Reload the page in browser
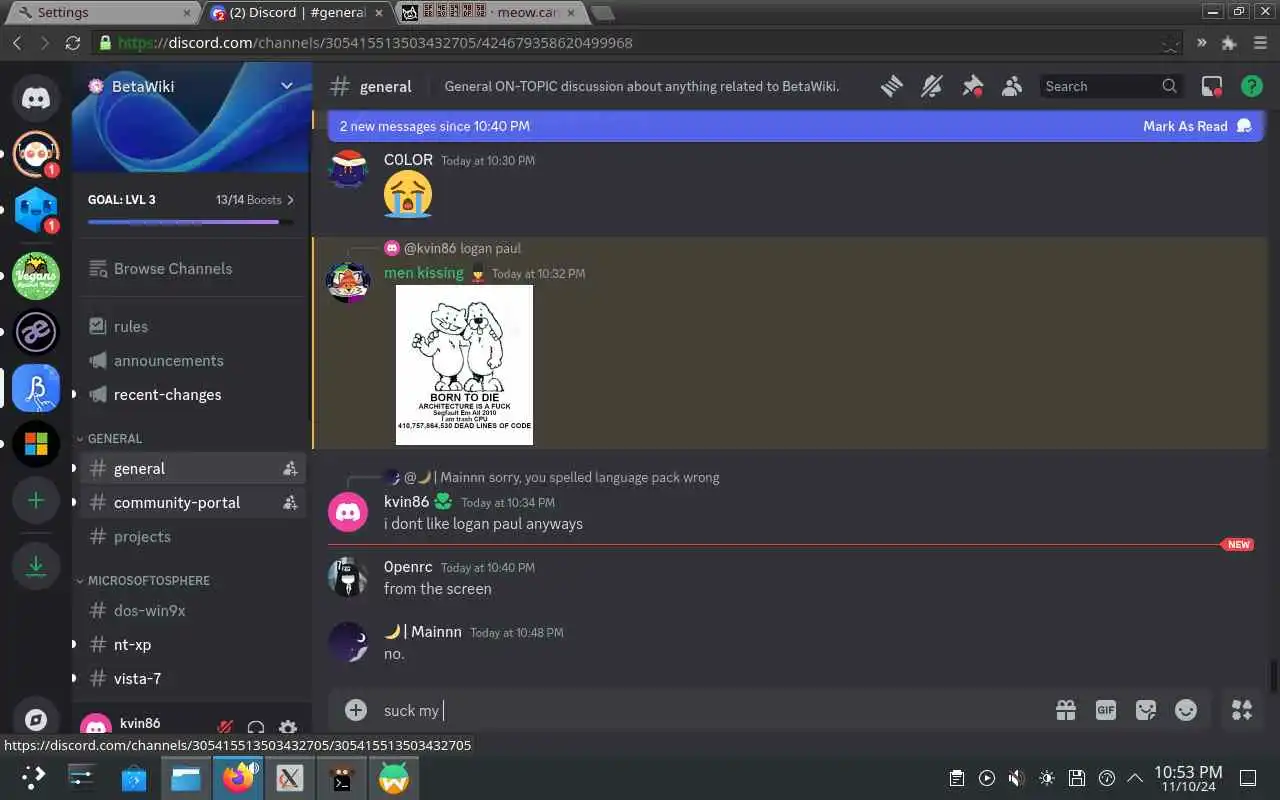Image resolution: width=1280 pixels, height=800 pixels. coord(72,43)
